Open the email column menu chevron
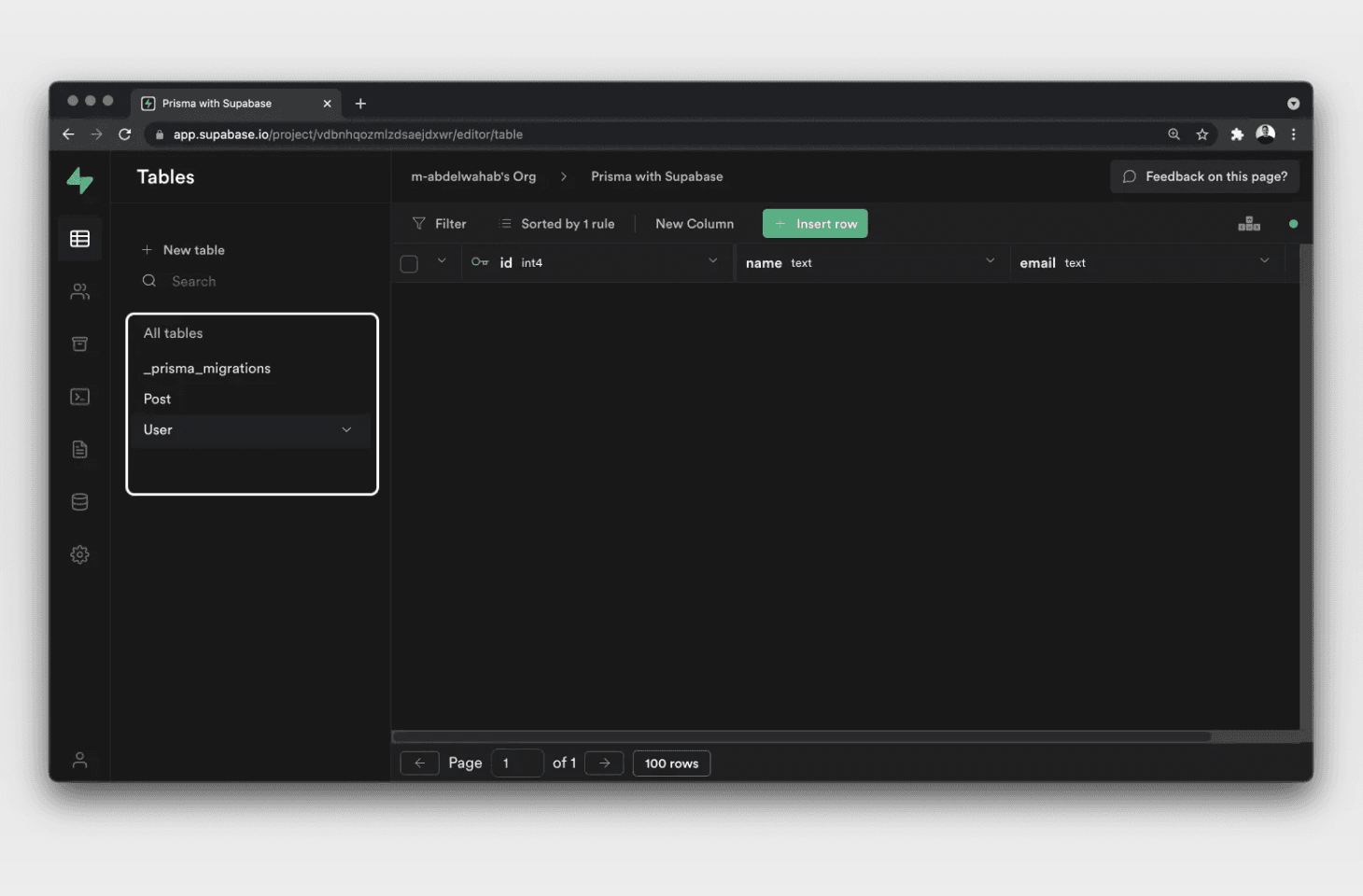 click(1265, 261)
